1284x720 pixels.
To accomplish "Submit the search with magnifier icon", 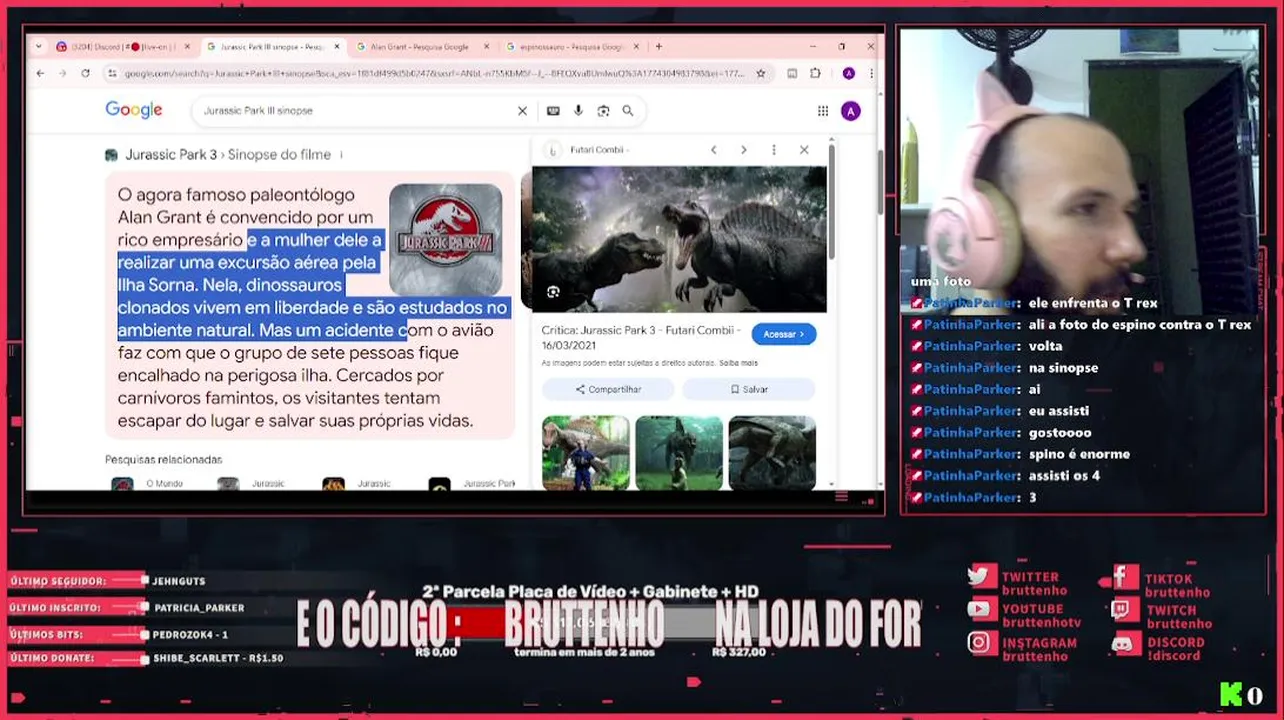I will [x=628, y=111].
